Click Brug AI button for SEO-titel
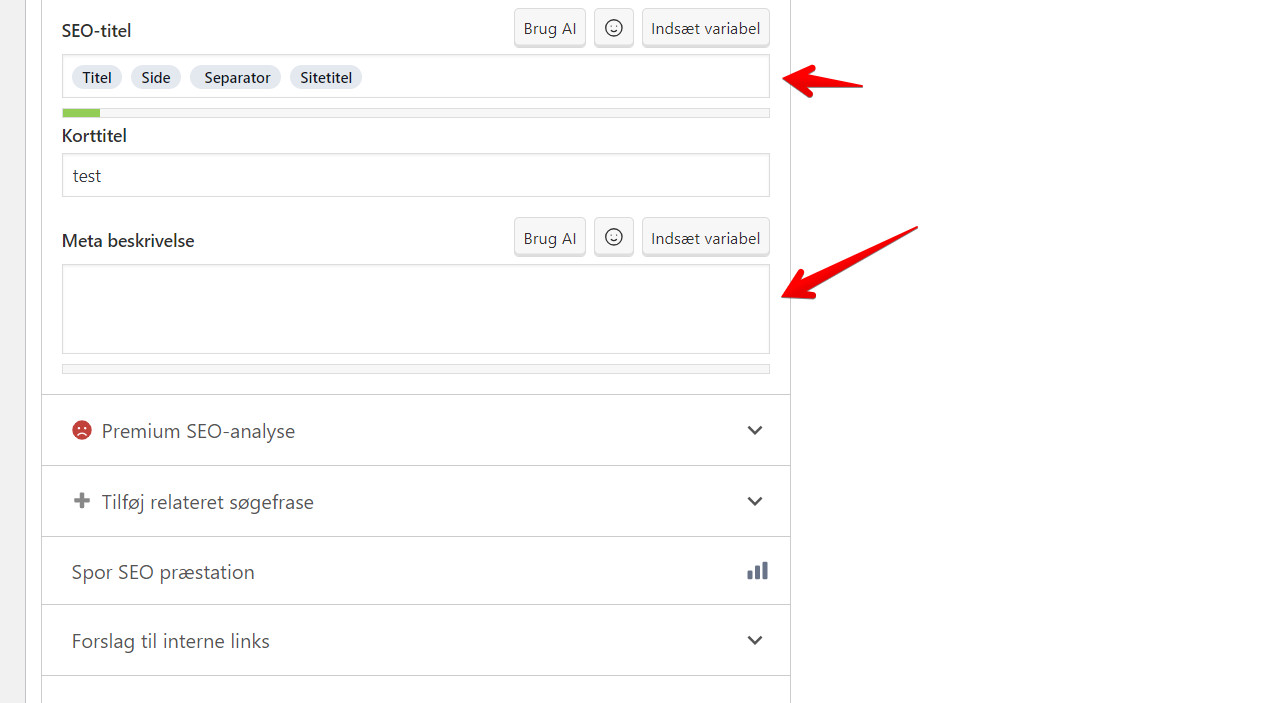Viewport: 1287px width, 703px height. (x=550, y=29)
